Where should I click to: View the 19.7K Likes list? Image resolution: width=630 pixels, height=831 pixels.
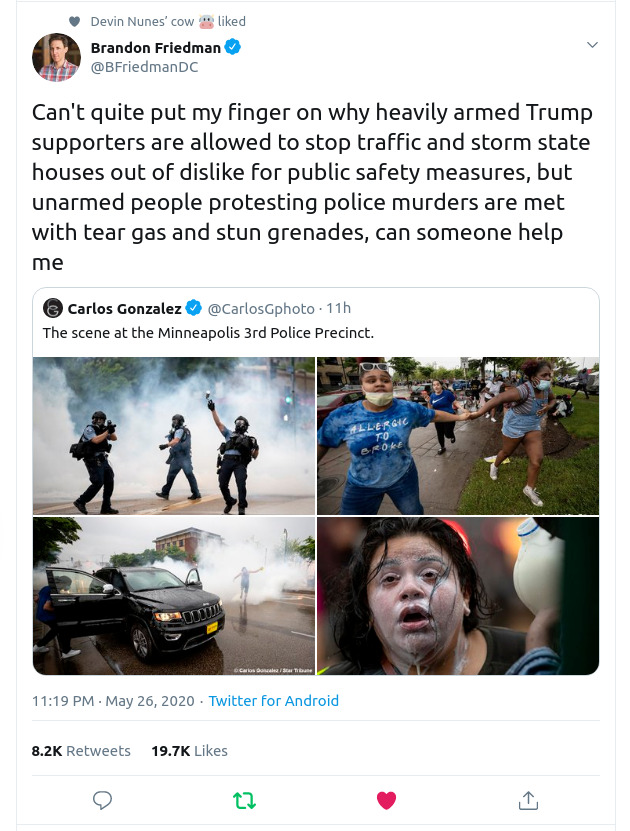pyautogui.click(x=189, y=750)
